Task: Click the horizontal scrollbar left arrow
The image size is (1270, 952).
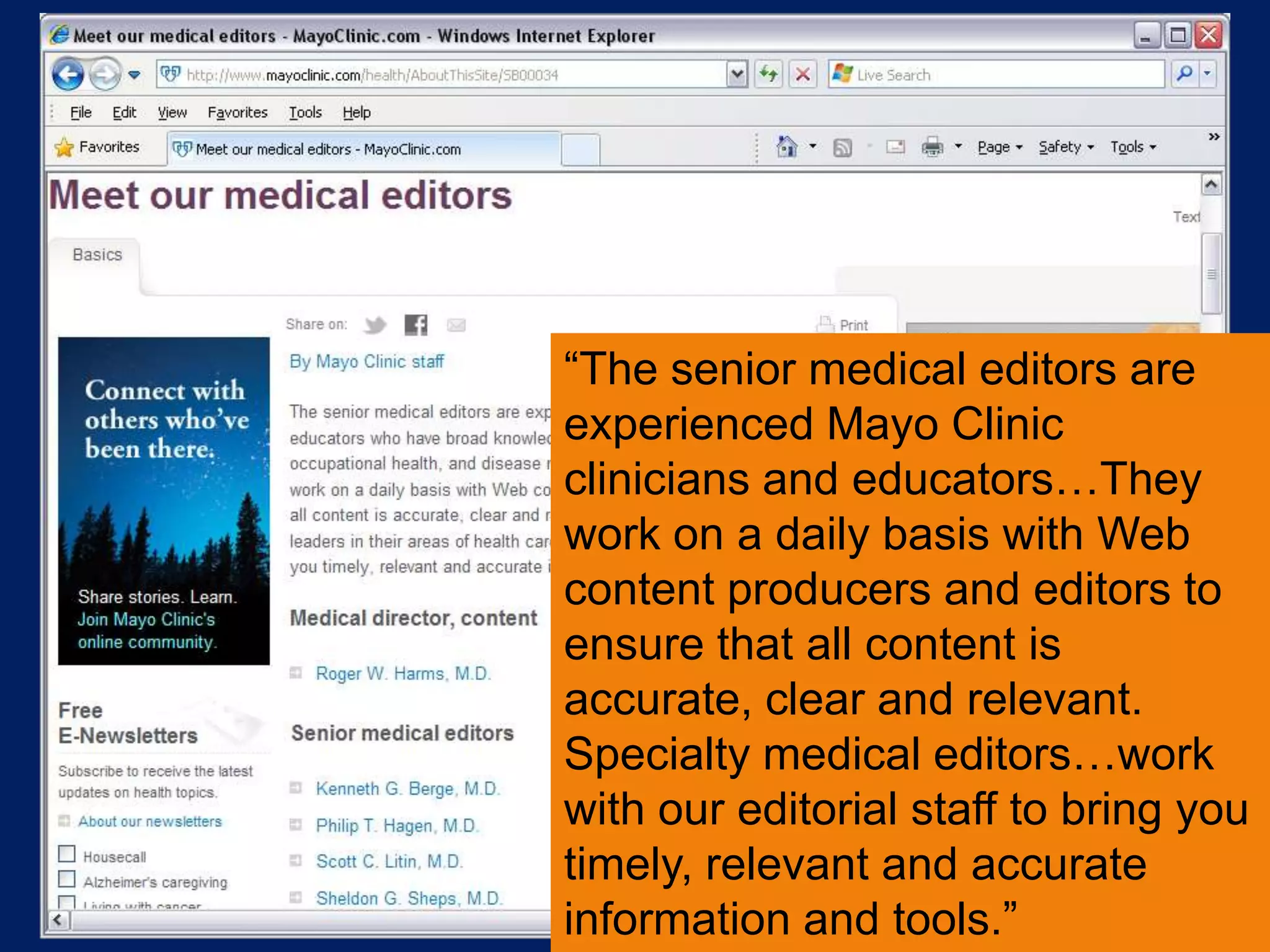Action: 59,920
